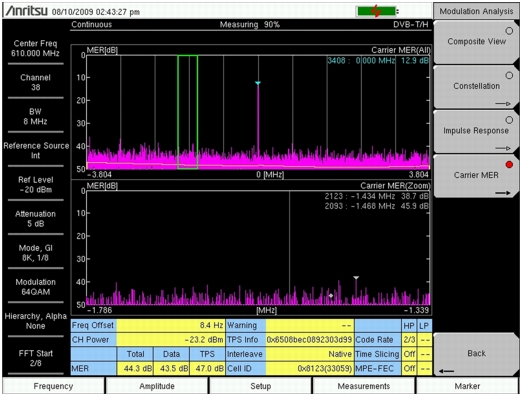
Task: Click the battery charging indicator icon
Action: [377, 12]
